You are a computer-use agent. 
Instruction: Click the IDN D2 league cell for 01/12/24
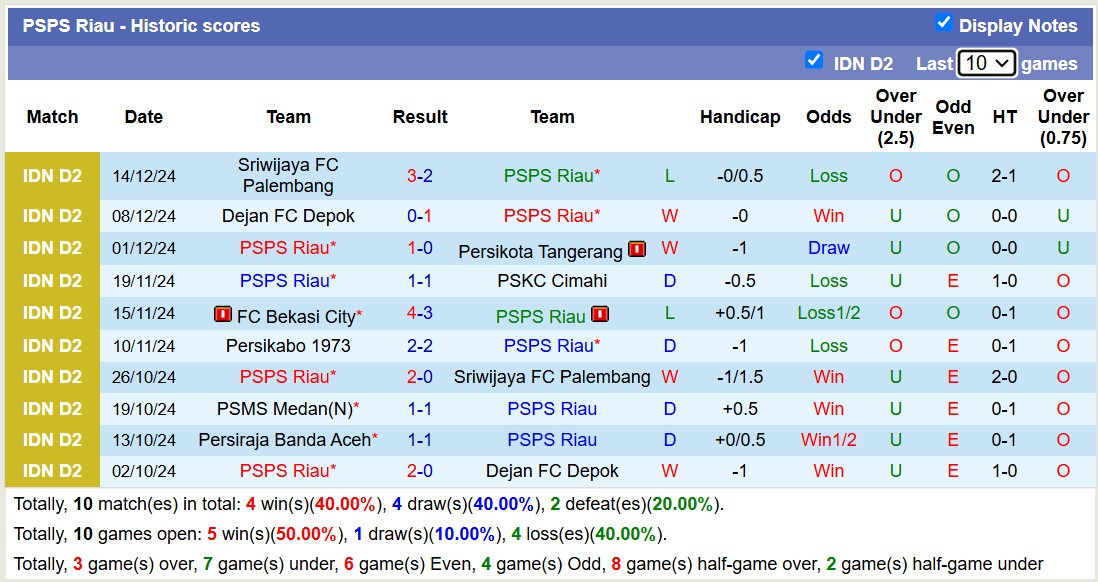[x=52, y=248]
